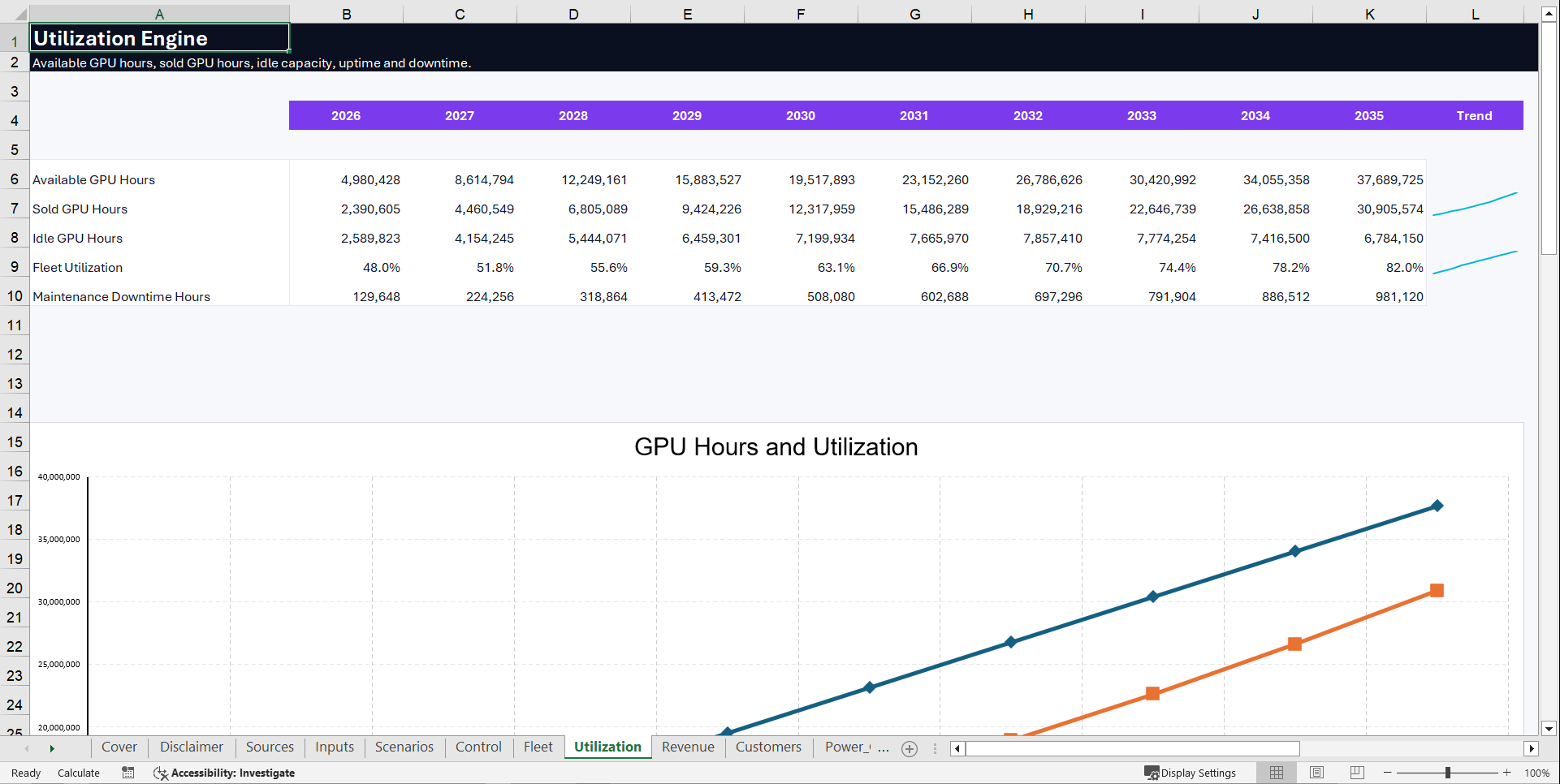Adjust the zoom slider handle
This screenshot has height=784, width=1560.
[1447, 773]
